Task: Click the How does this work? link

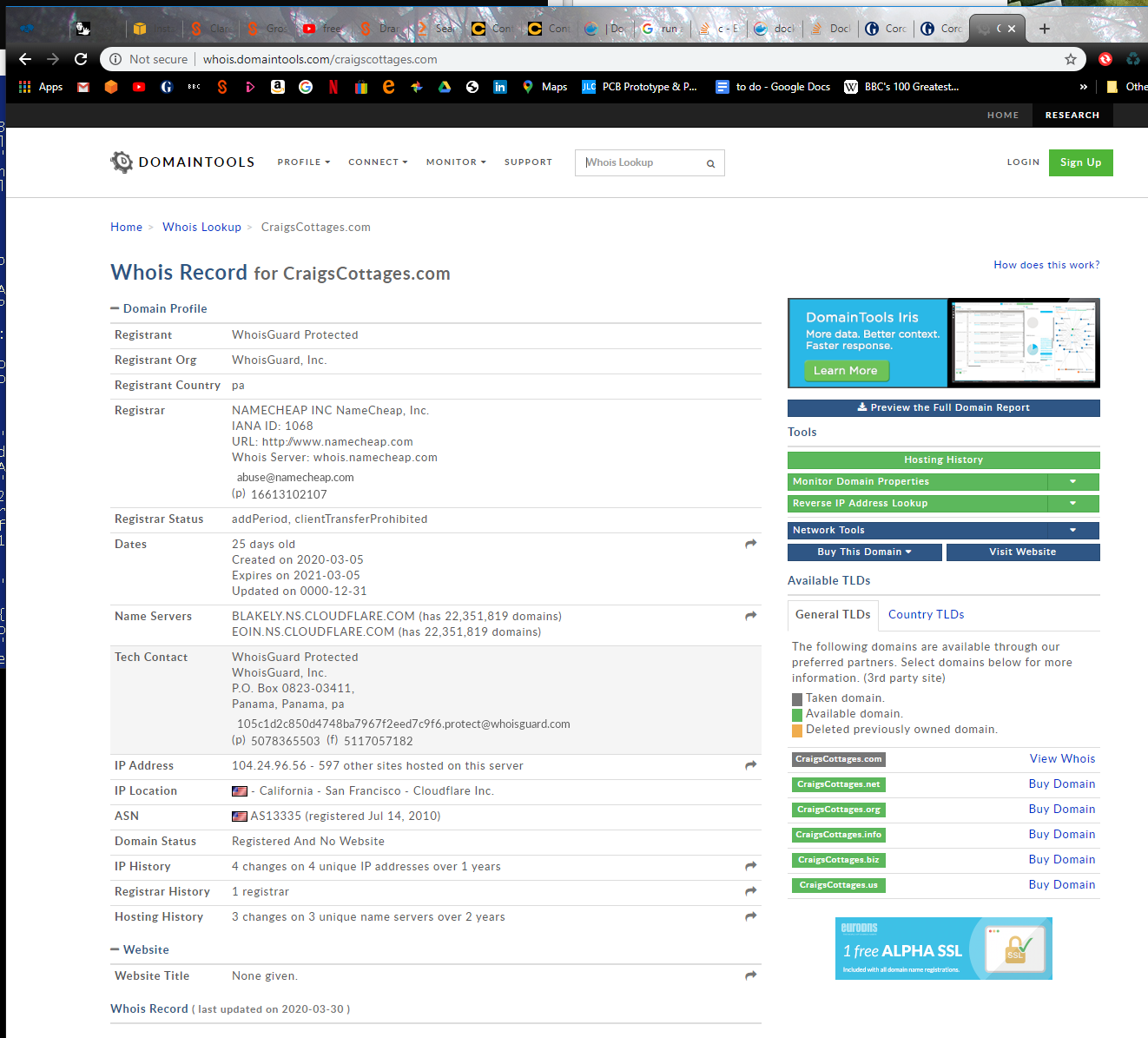Action: coord(1046,265)
